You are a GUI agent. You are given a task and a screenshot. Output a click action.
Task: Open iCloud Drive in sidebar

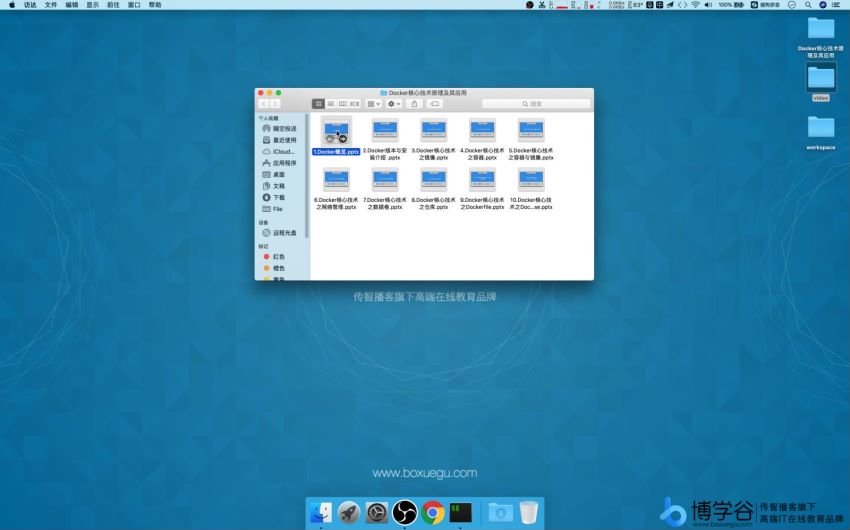280,152
